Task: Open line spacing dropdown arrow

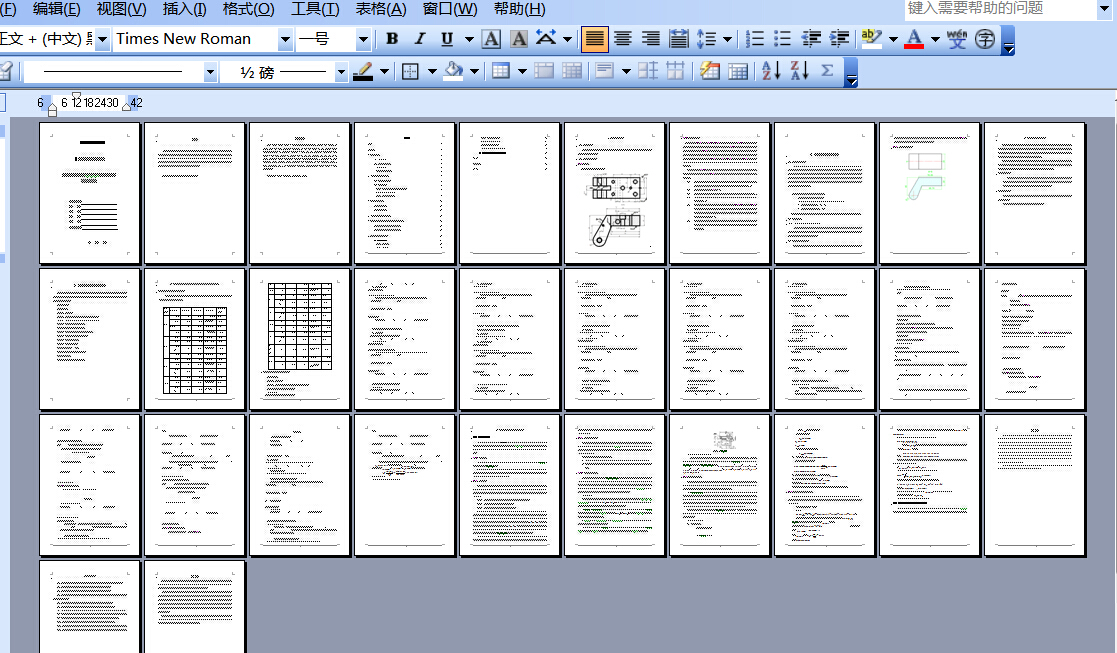Action: pyautogui.click(x=727, y=39)
